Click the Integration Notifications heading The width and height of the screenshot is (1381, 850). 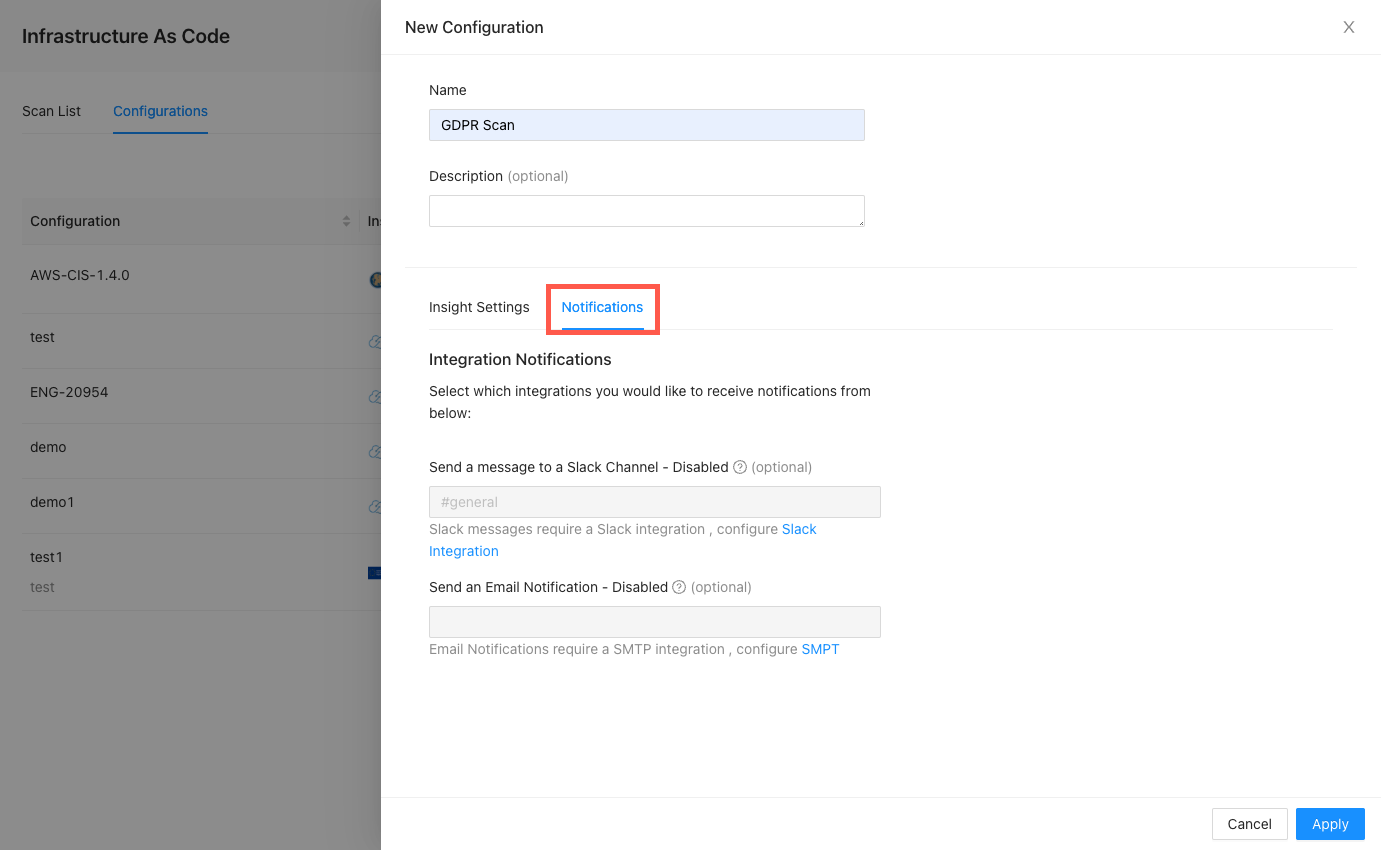coord(520,359)
